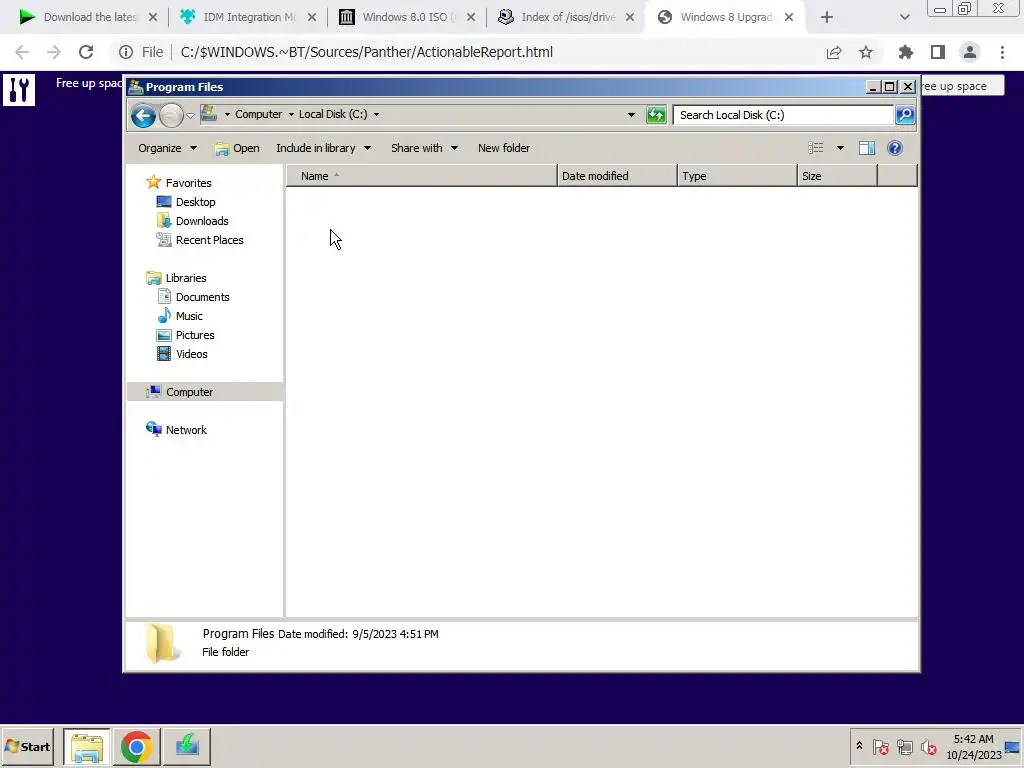
Task: Click the Explorer taskbar icon
Action: click(x=87, y=746)
